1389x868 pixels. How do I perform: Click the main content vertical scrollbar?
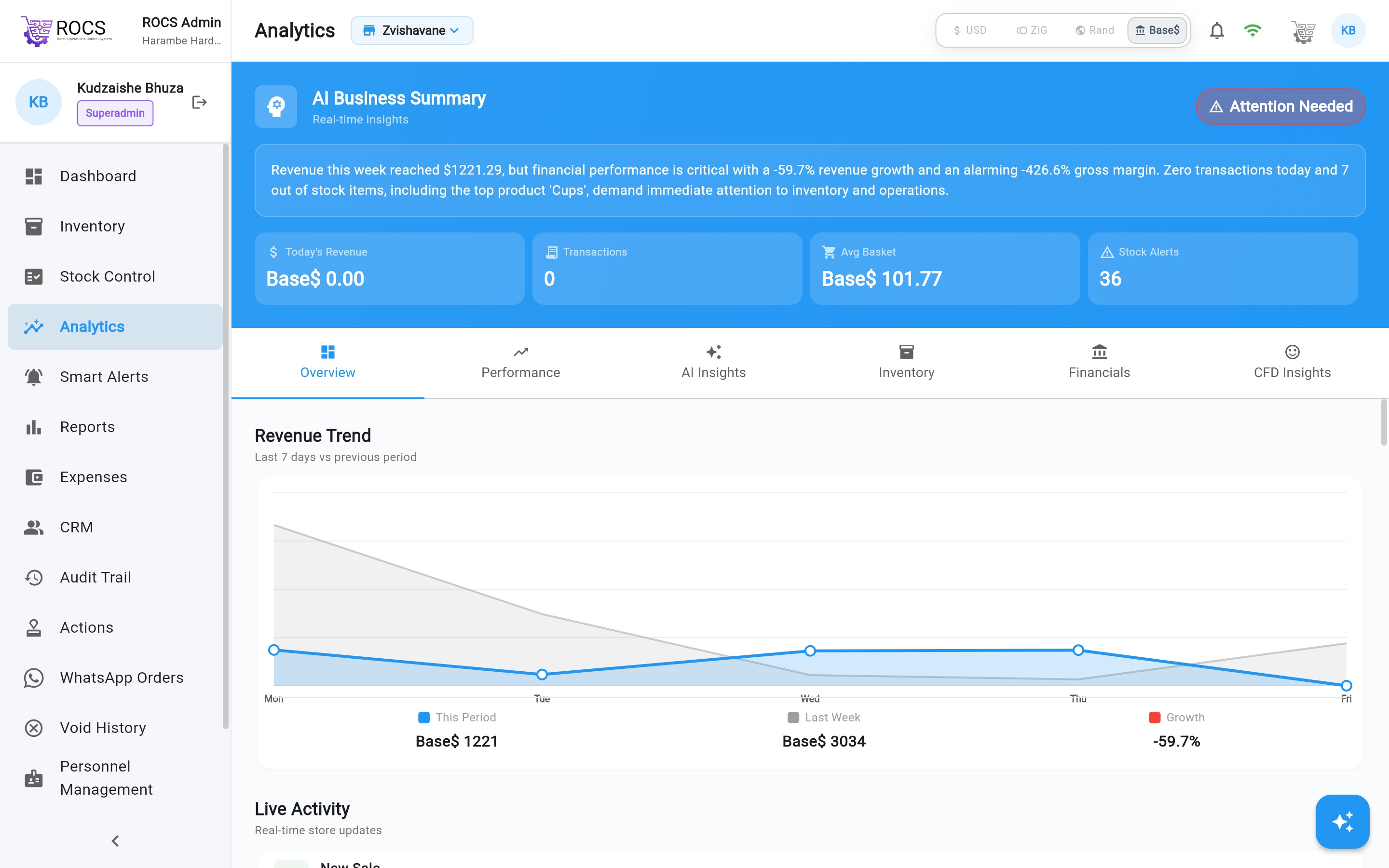[1384, 422]
